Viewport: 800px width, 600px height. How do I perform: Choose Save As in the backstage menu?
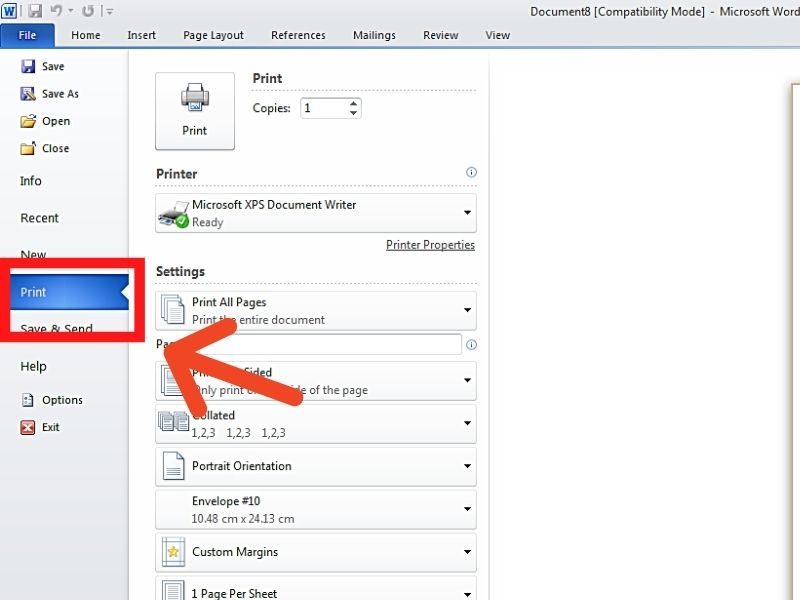pyautogui.click(x=49, y=94)
